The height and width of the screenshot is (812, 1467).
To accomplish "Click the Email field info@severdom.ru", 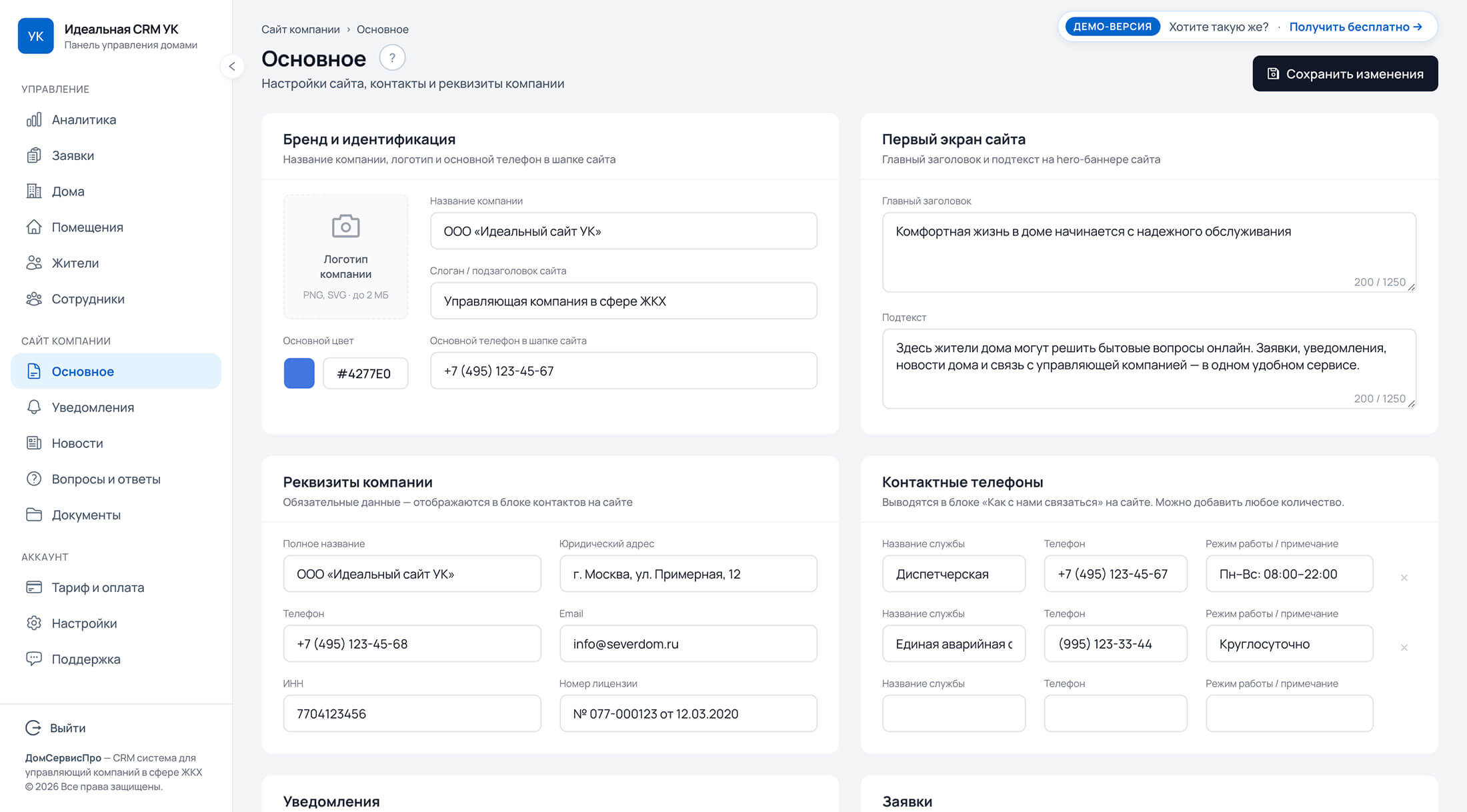I will (688, 644).
